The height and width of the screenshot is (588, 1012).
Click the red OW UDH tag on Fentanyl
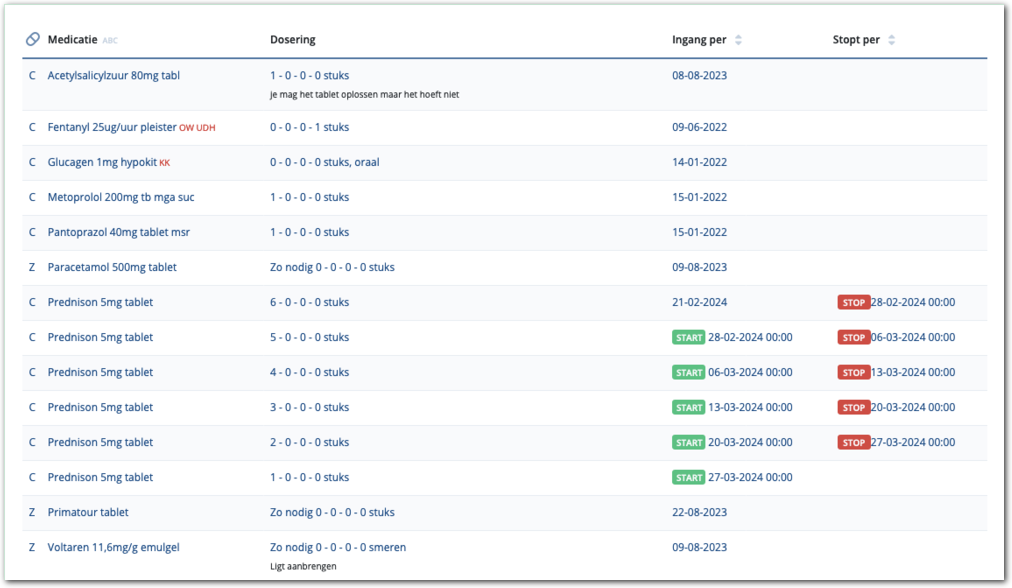click(197, 128)
